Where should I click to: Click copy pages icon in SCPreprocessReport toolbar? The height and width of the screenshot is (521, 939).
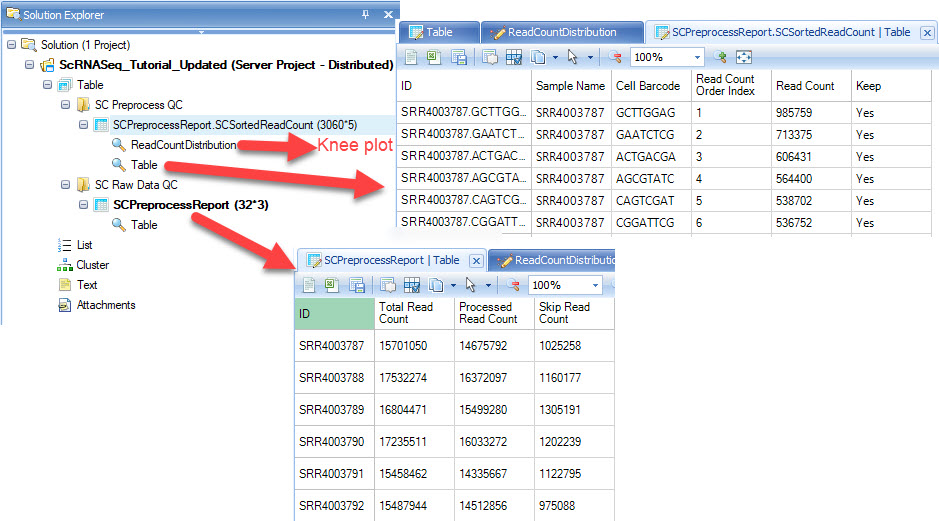click(436, 285)
